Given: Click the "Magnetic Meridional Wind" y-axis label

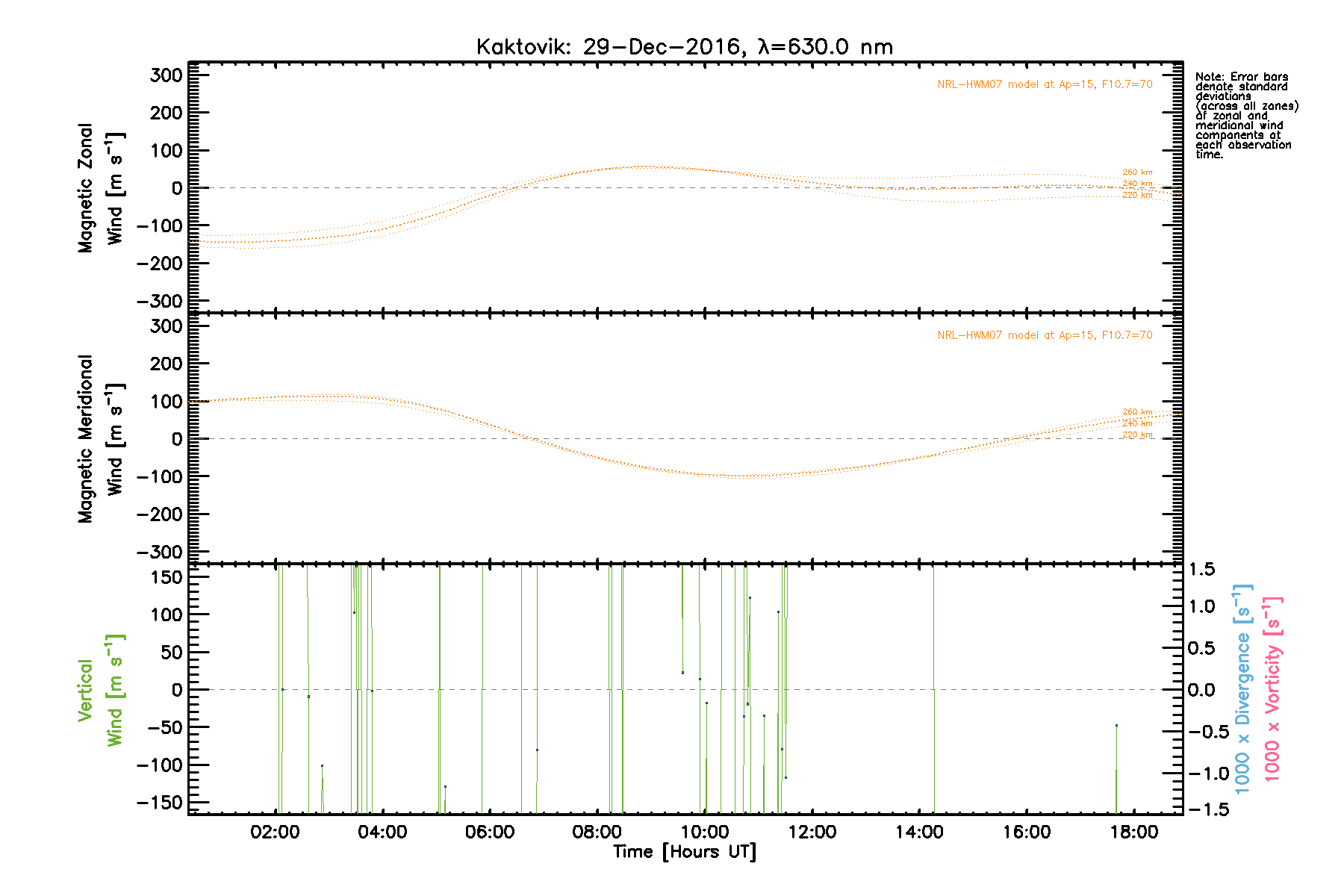Looking at the screenshot, I should [101, 439].
